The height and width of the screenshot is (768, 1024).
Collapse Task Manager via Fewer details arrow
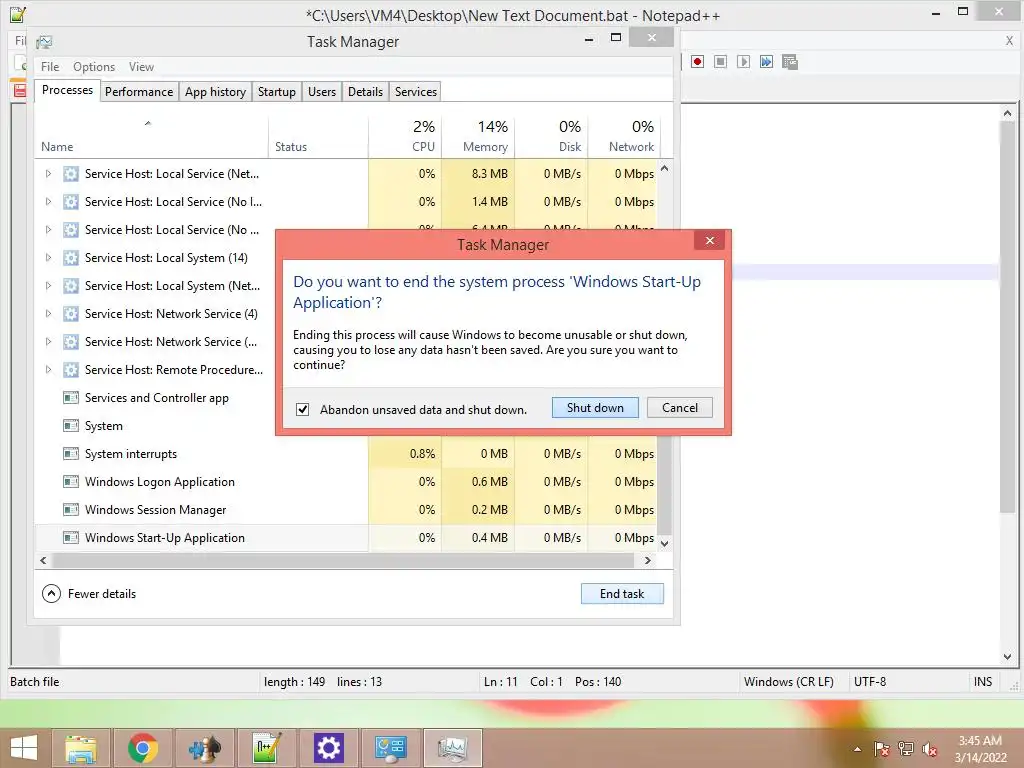(51, 594)
